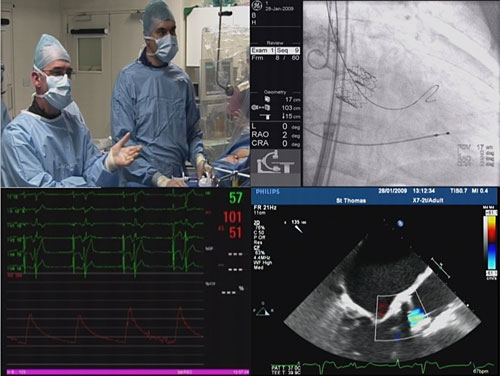Click the MI 0.4 mechanical index readout
Image resolution: width=500 pixels, height=376 pixels.
480,191
